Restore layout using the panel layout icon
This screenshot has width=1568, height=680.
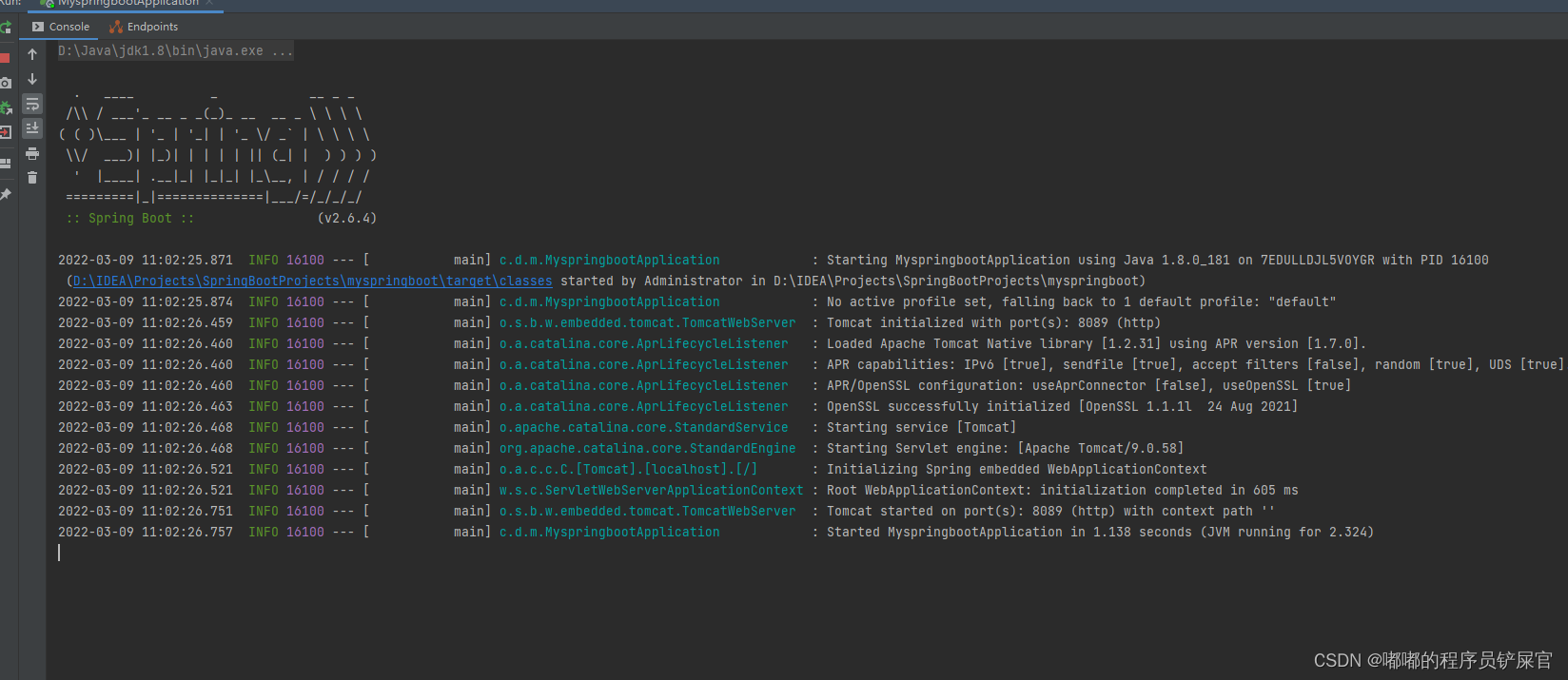[5, 163]
